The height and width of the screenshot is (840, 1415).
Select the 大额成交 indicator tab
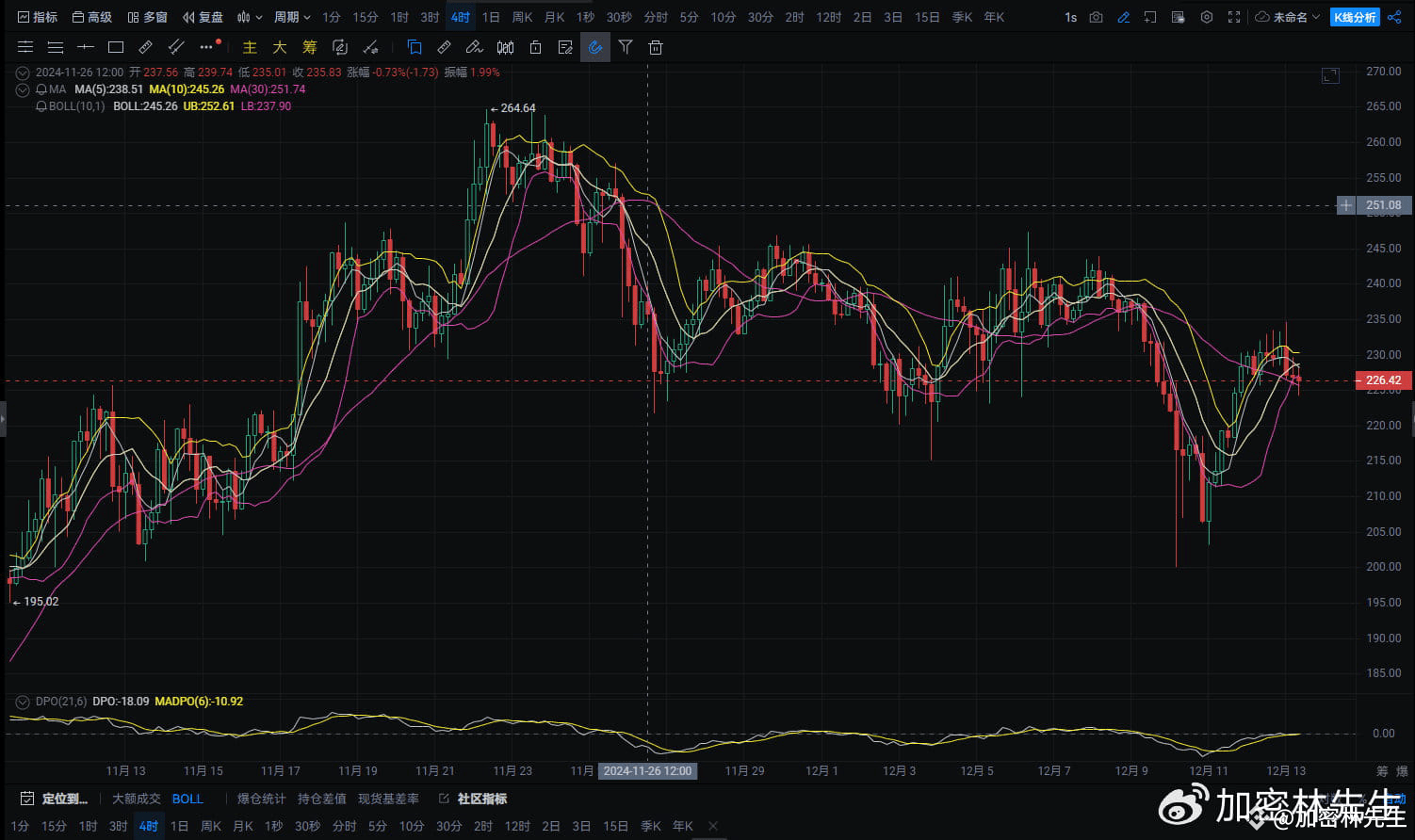(137, 799)
